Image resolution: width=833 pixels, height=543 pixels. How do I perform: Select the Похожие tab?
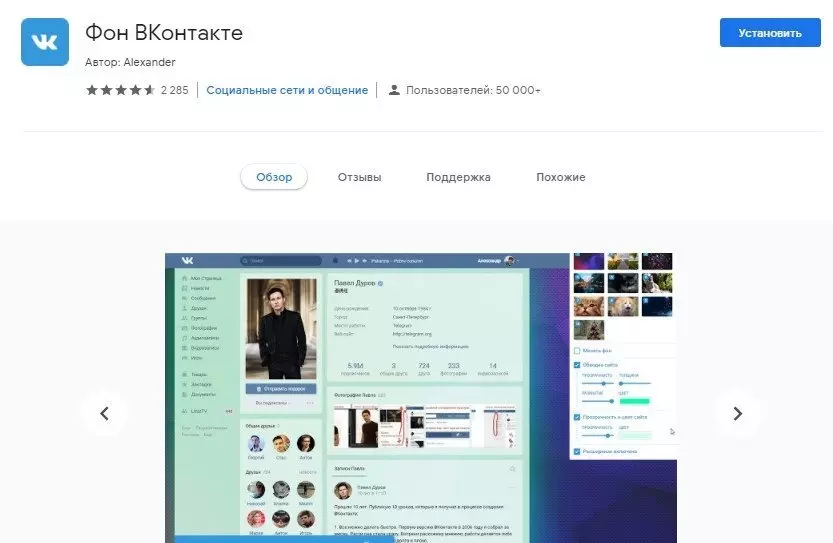560,177
